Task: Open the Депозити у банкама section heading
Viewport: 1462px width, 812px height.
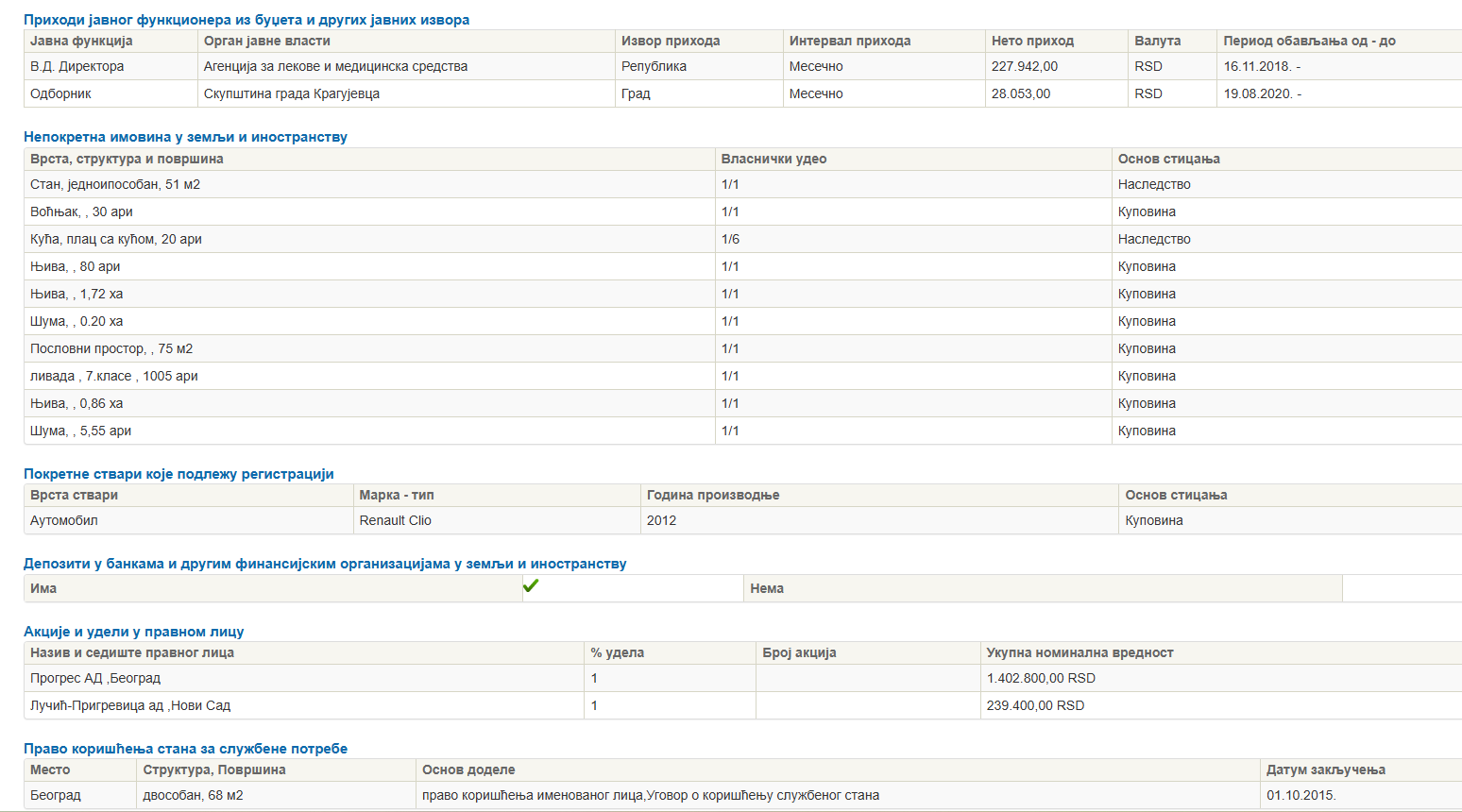Action: point(325,564)
